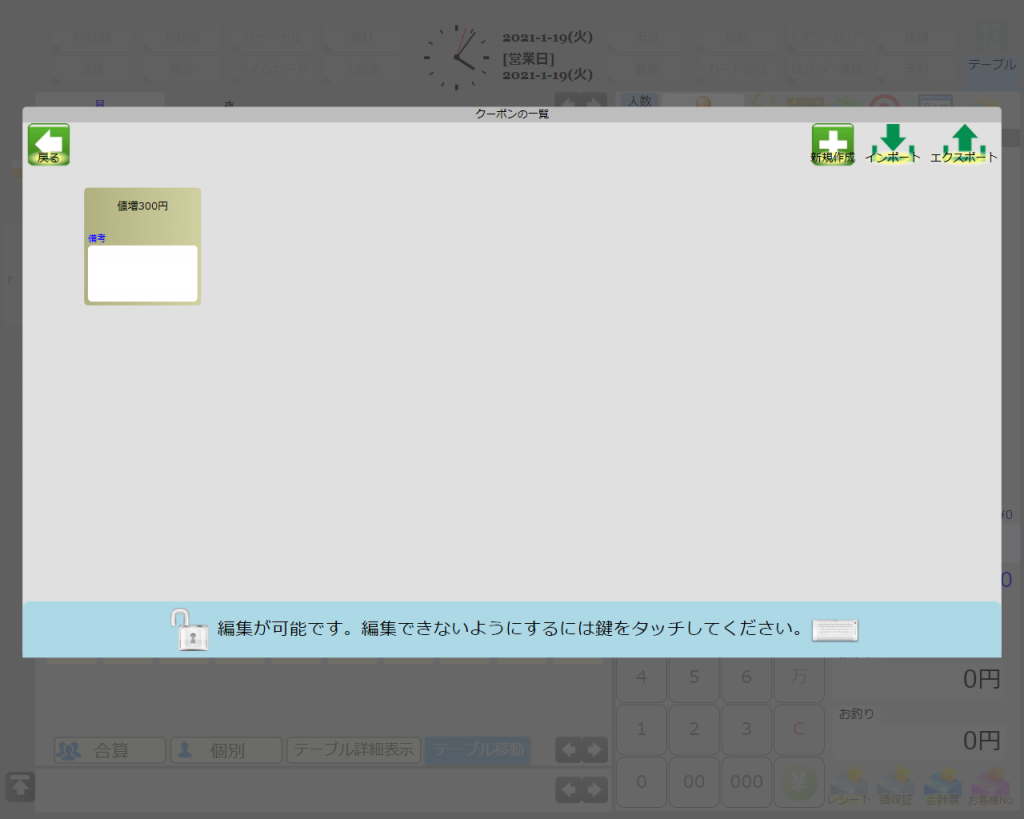Screen dimensions: 1024x819
Task: Click the scroll-to-top arrow icon at bottom left
Action: 20,786
